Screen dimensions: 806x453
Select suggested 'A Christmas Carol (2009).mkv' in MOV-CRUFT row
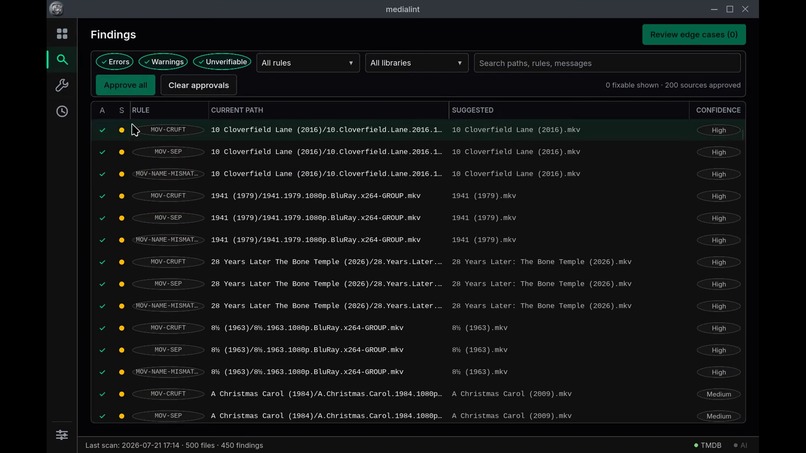pyautogui.click(x=511, y=394)
